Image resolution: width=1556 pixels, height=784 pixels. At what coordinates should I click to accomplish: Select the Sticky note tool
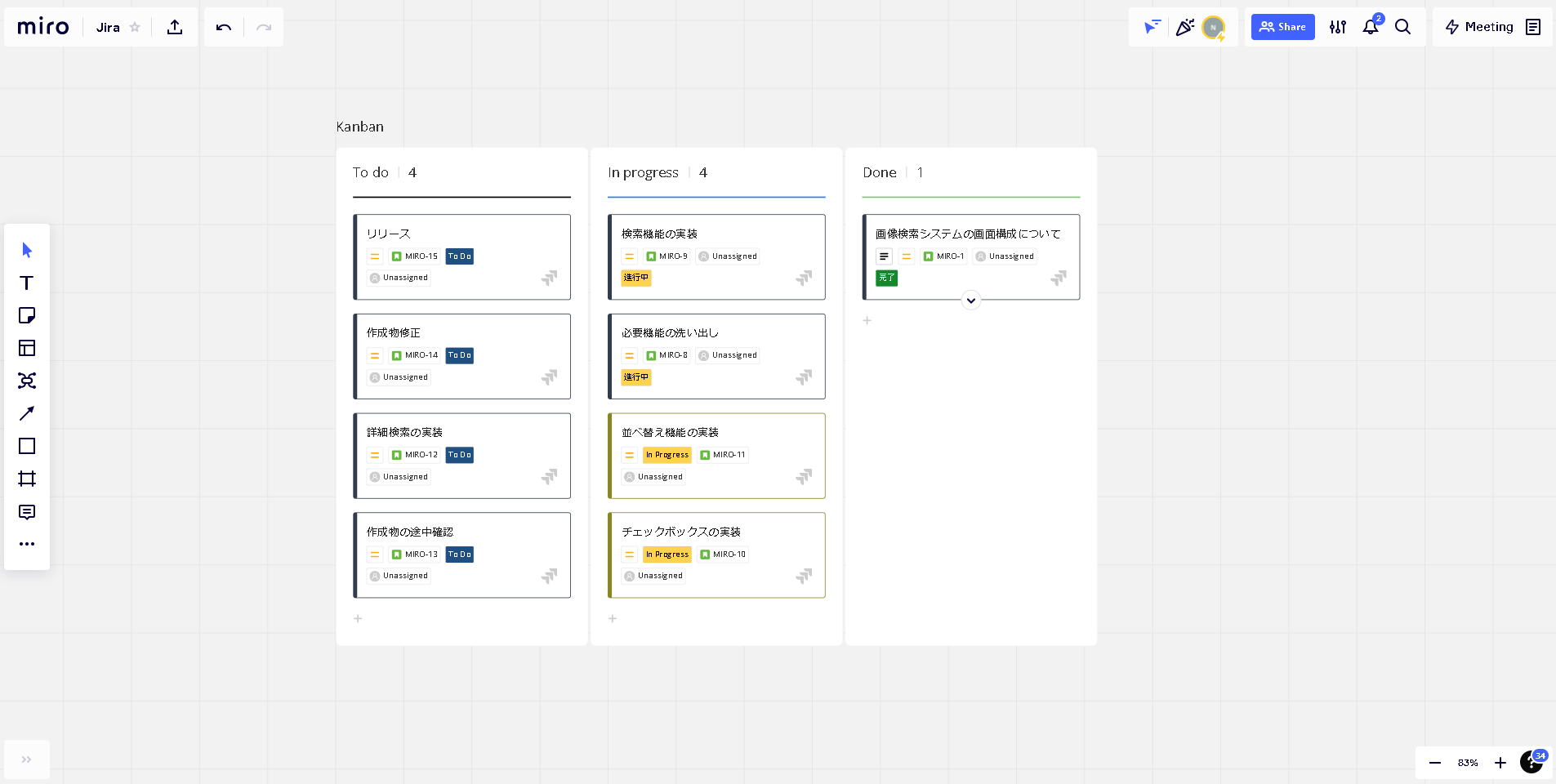(27, 315)
